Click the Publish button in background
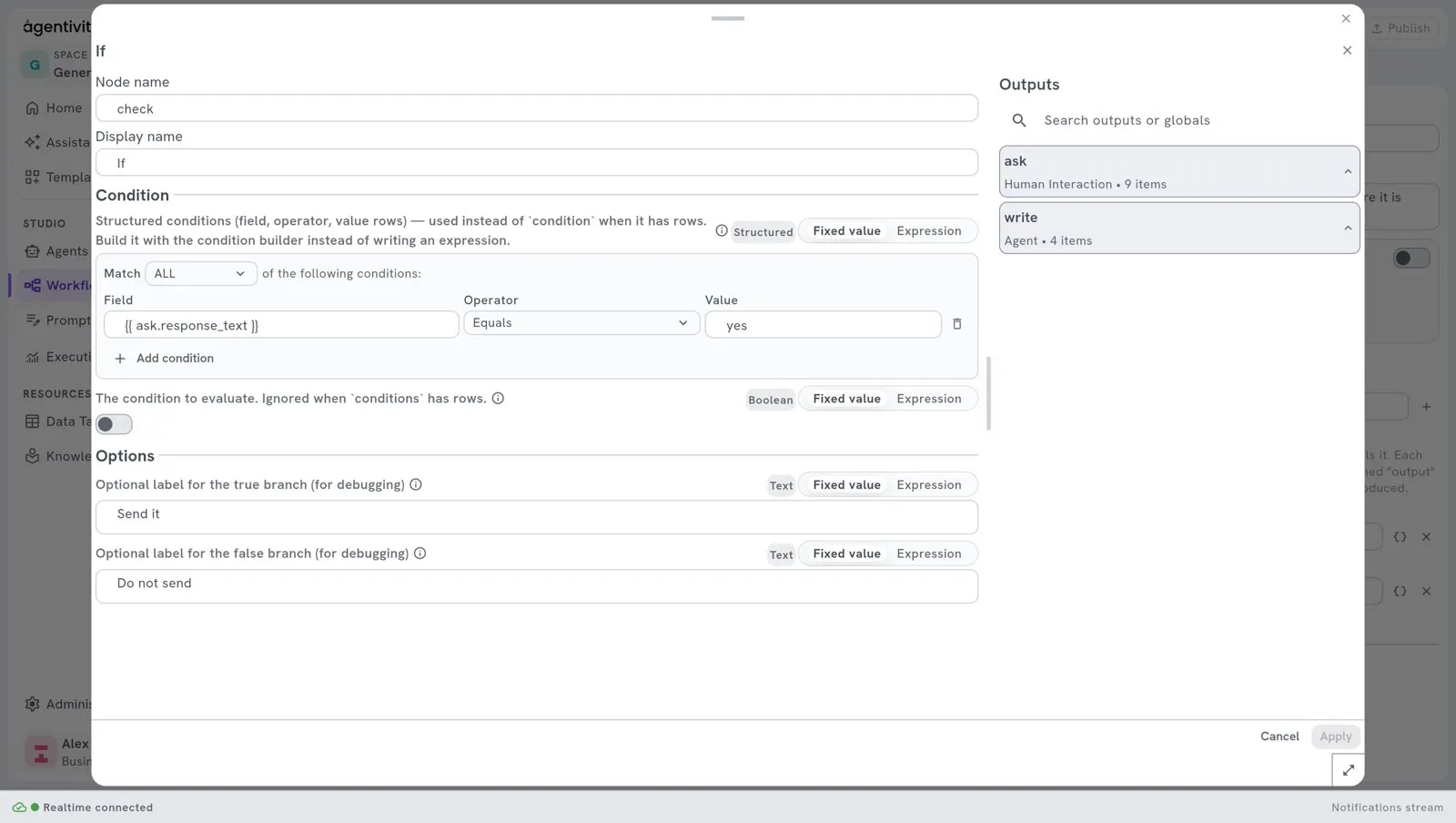 (x=1401, y=28)
